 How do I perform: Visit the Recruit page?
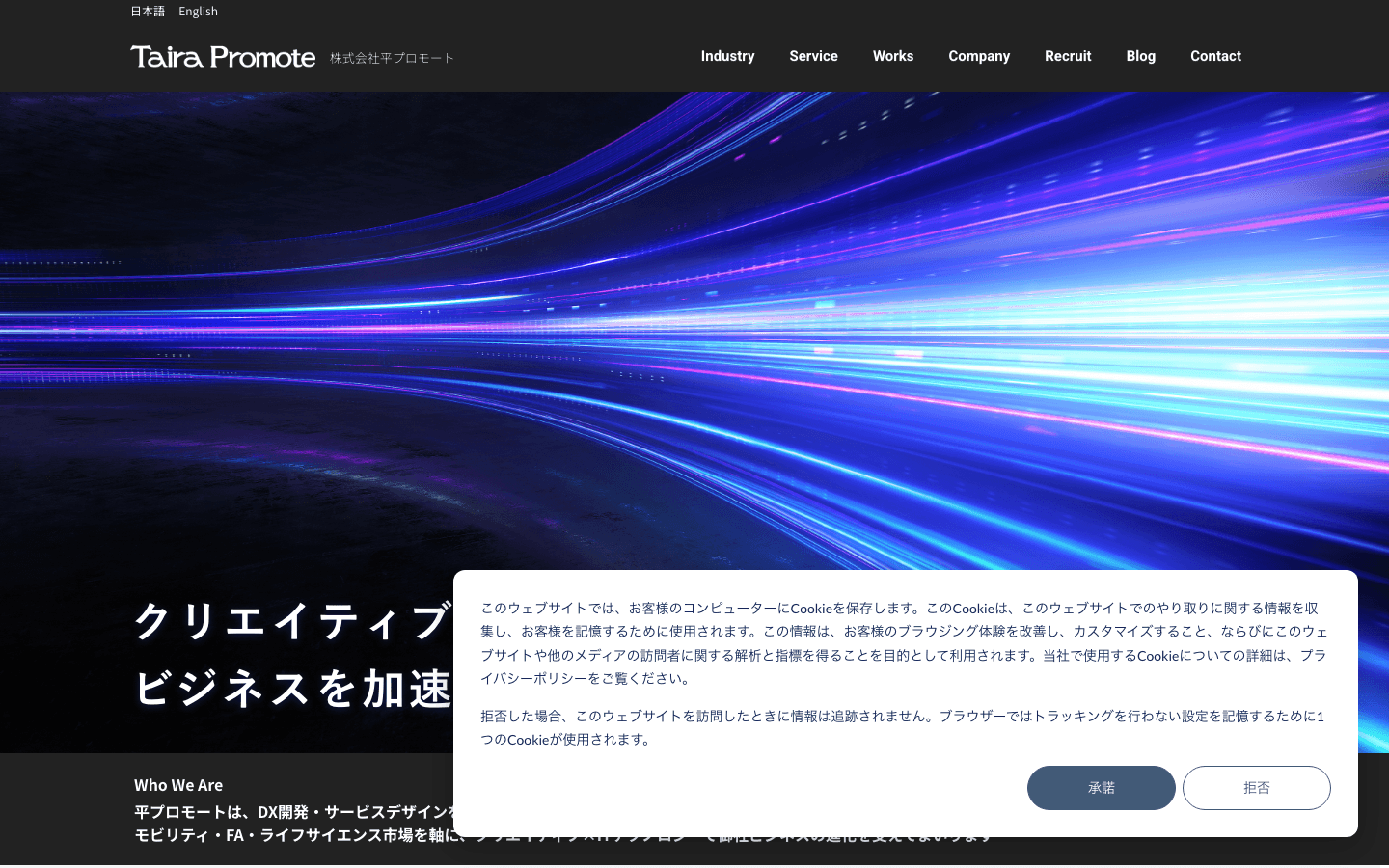[1068, 56]
